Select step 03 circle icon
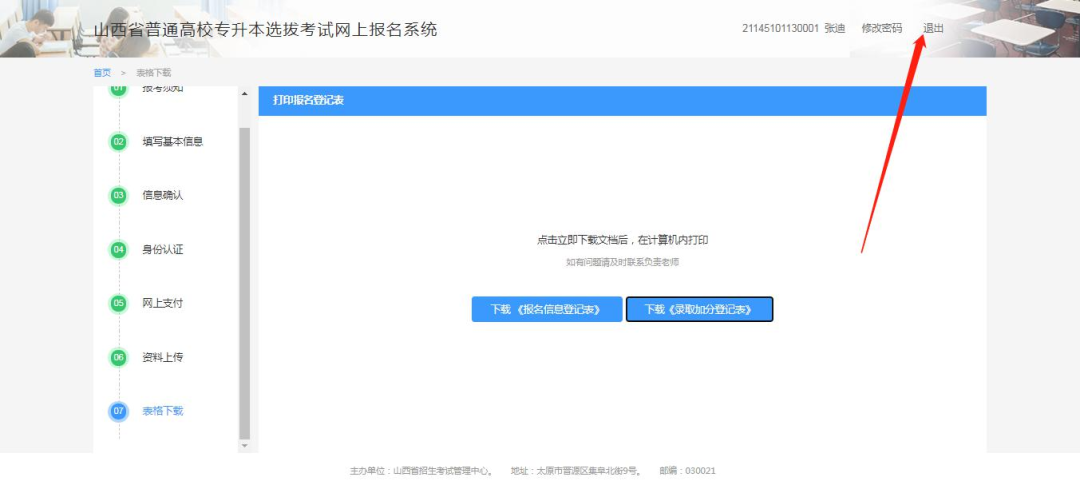Viewport: 1080px width, 489px height. point(118,196)
